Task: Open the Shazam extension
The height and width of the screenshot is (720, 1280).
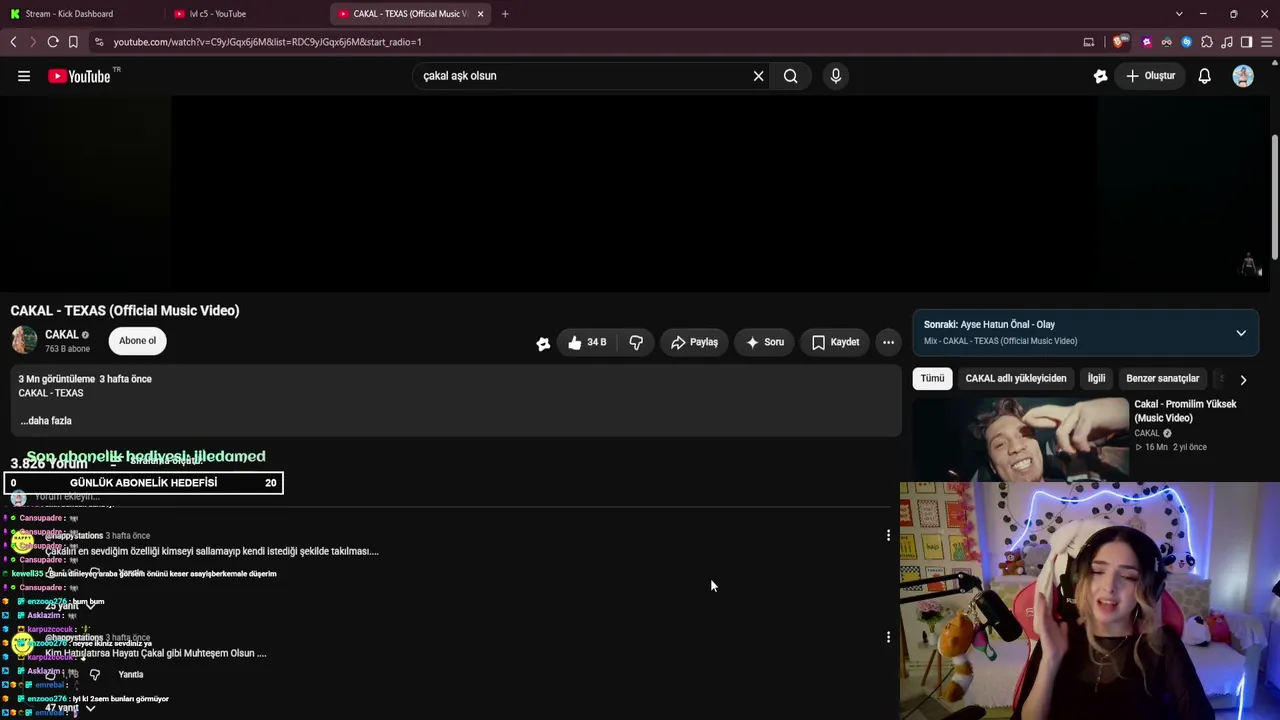Action: [1187, 42]
